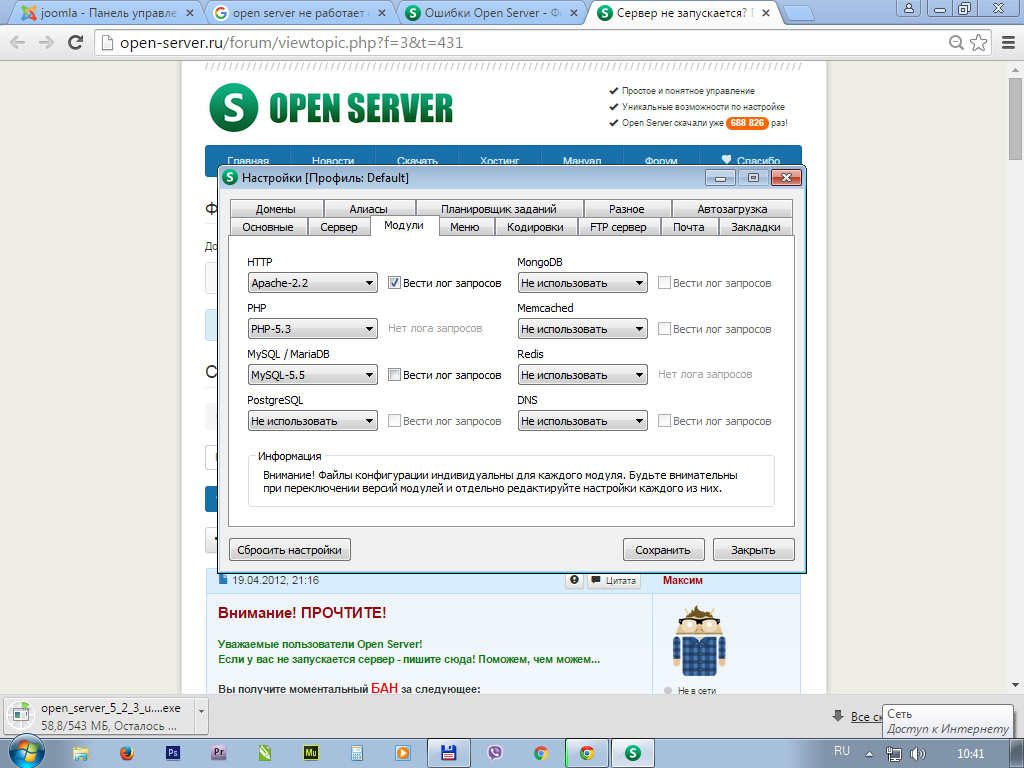Click the Open Server taskbar icon
The height and width of the screenshot is (768, 1024).
click(x=632, y=752)
